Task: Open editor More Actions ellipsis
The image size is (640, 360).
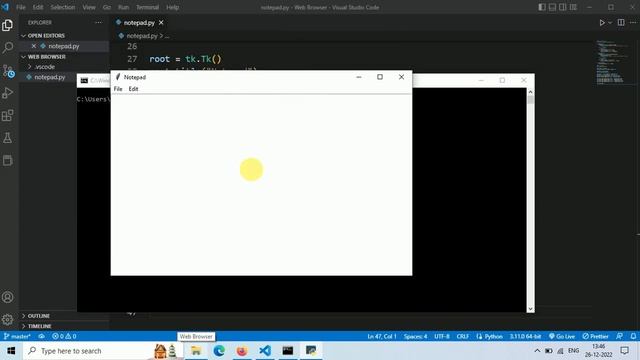Action: pyautogui.click(x=633, y=23)
